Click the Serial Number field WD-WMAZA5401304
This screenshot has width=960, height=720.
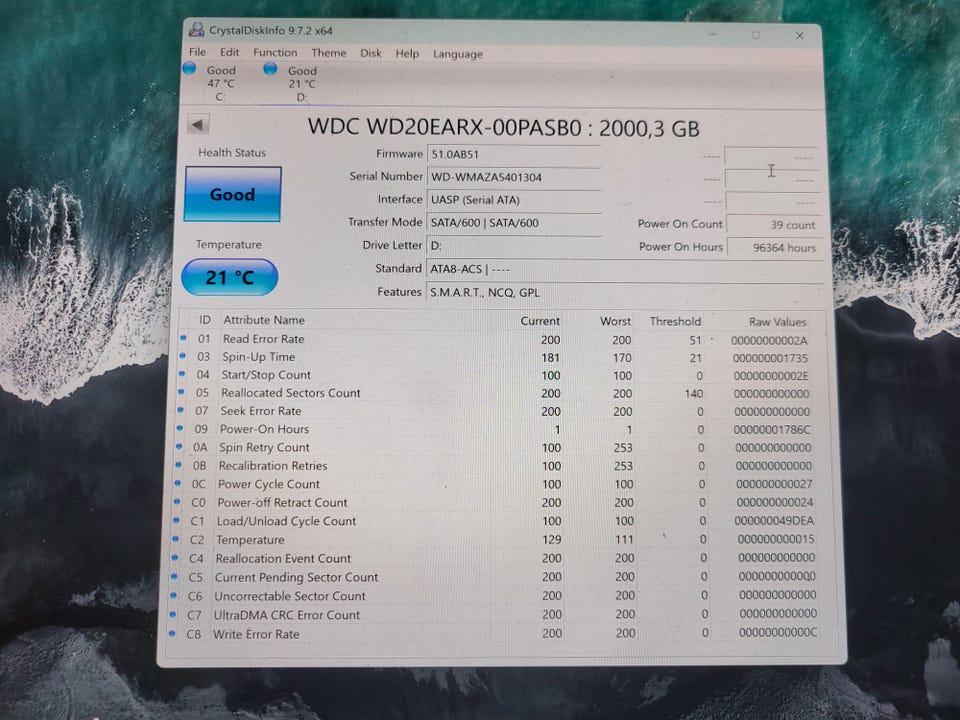click(x=514, y=177)
